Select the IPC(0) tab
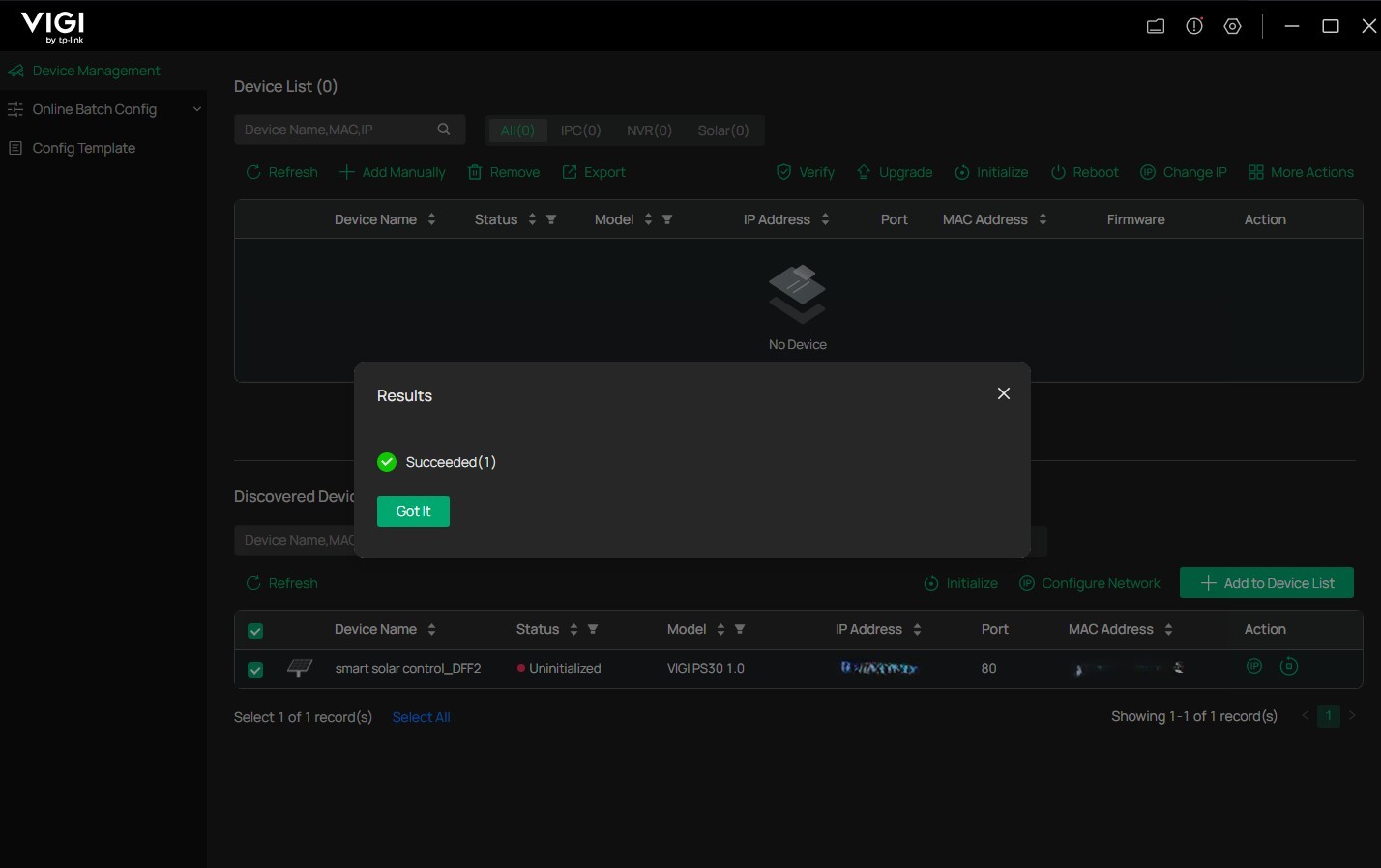This screenshot has width=1381, height=868. [580, 130]
